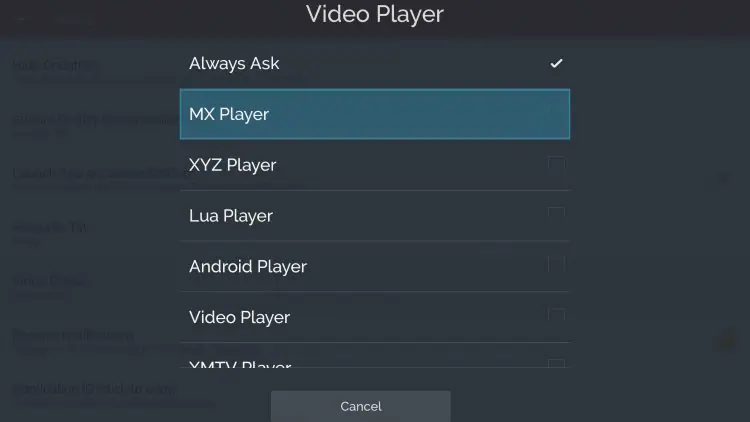Toggle the dimmed notifications switch at right
Screen dimensions: 750x422
click(x=726, y=342)
